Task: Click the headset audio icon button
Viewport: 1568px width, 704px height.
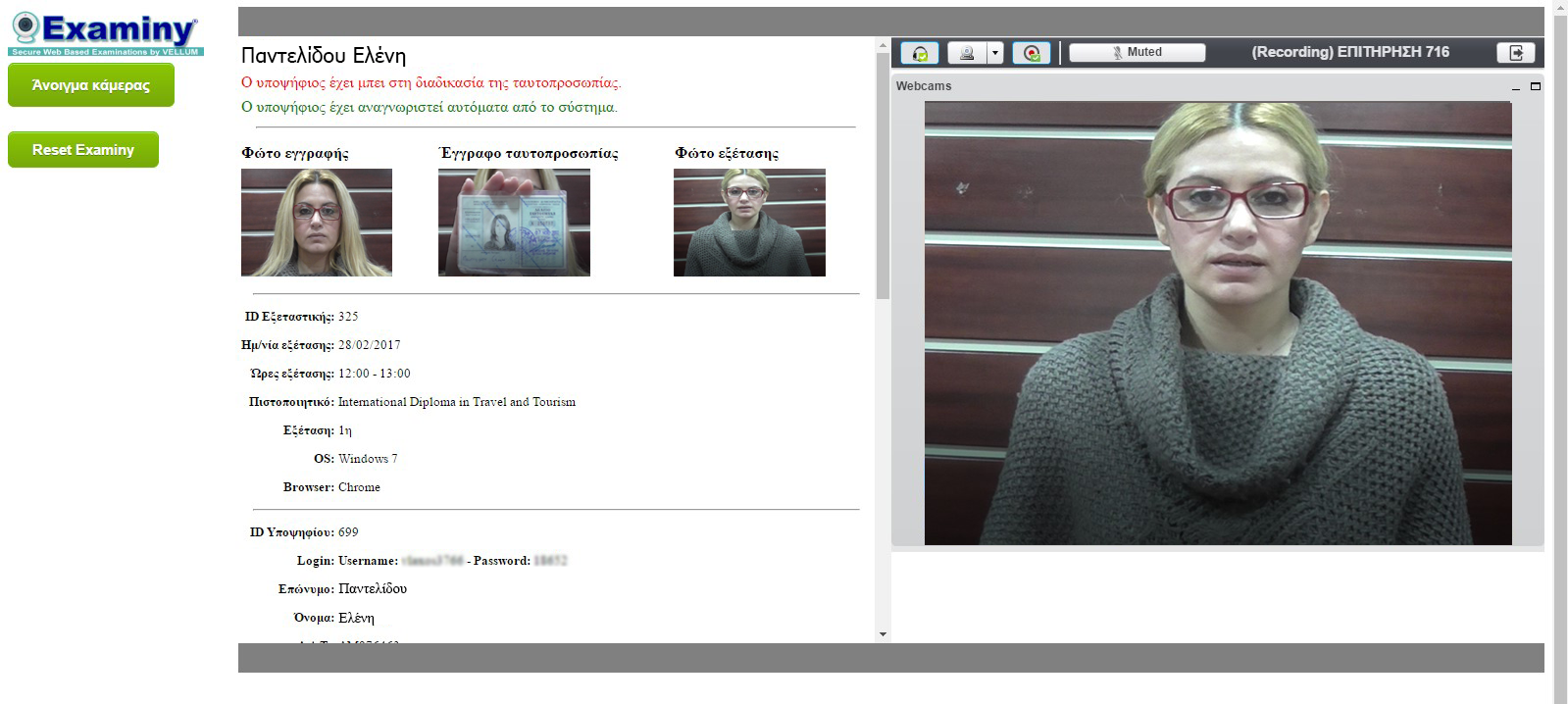Action: 920,53
